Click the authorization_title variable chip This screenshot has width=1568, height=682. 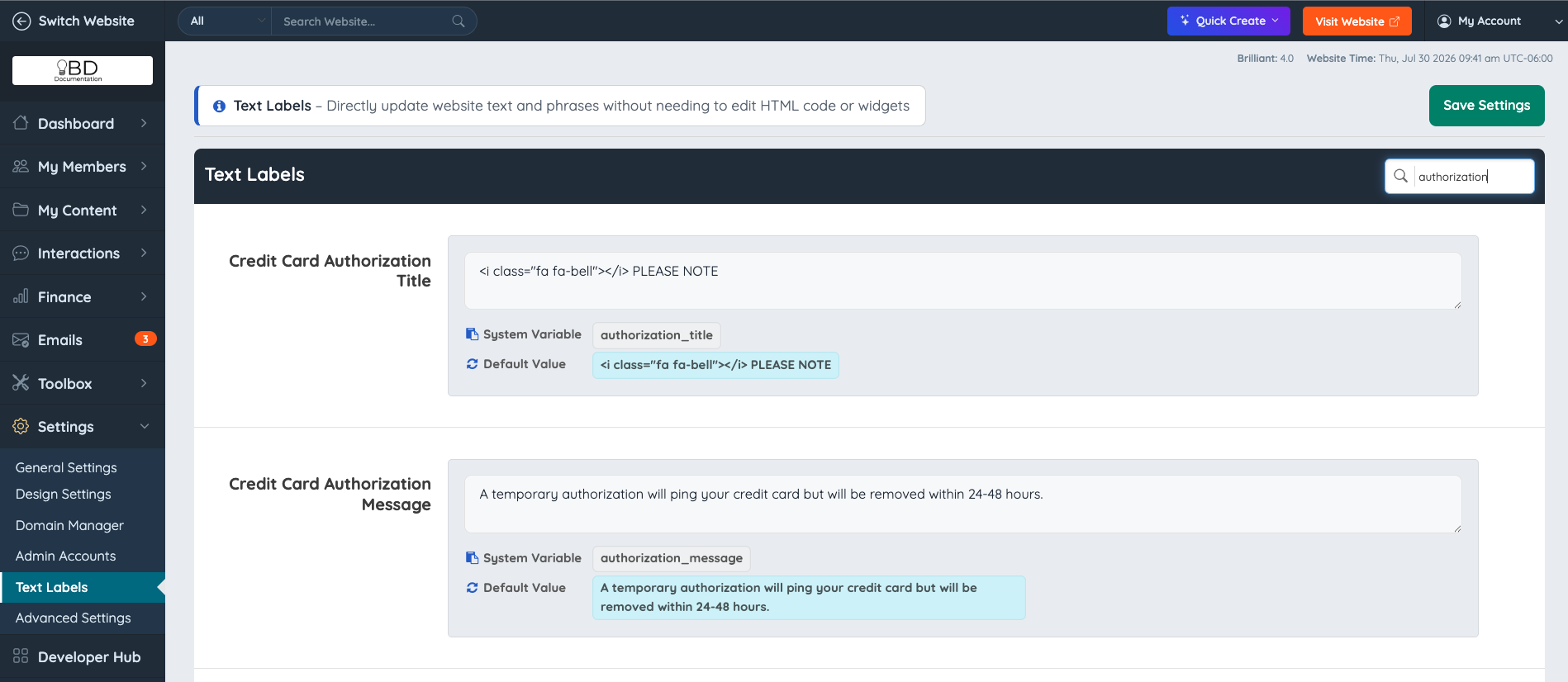pos(657,335)
